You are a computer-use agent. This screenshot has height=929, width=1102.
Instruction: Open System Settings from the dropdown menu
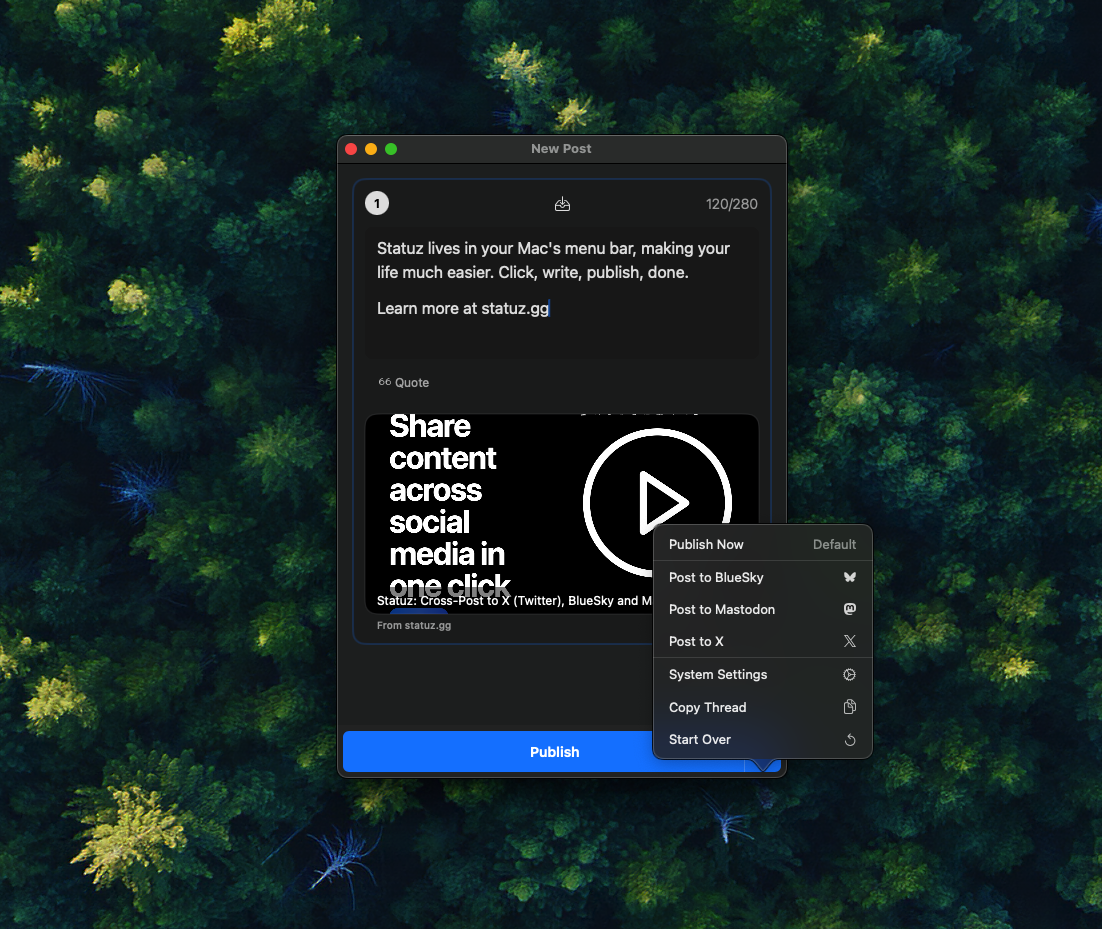click(718, 674)
